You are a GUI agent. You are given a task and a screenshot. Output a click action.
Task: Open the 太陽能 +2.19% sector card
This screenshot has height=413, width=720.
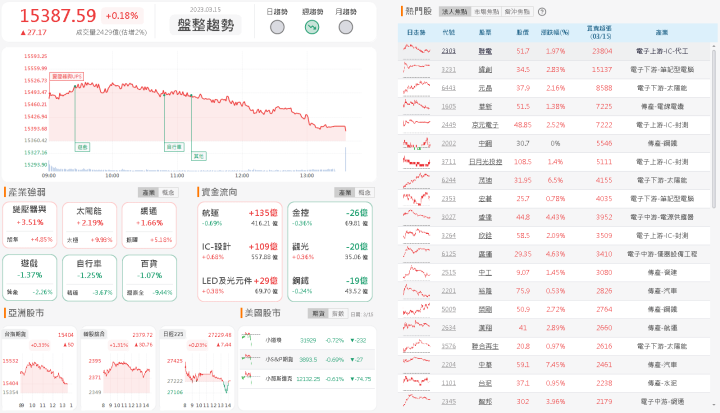(x=90, y=226)
